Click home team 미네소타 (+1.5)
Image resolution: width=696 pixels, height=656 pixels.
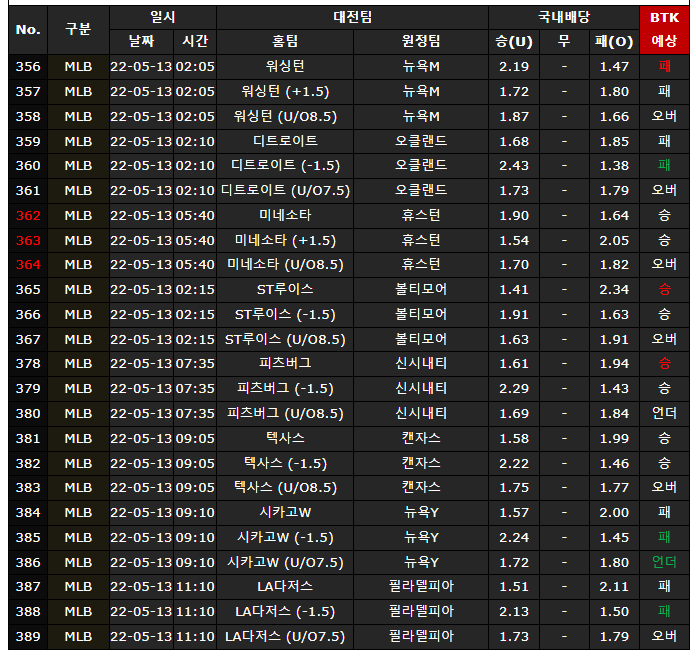(x=285, y=241)
